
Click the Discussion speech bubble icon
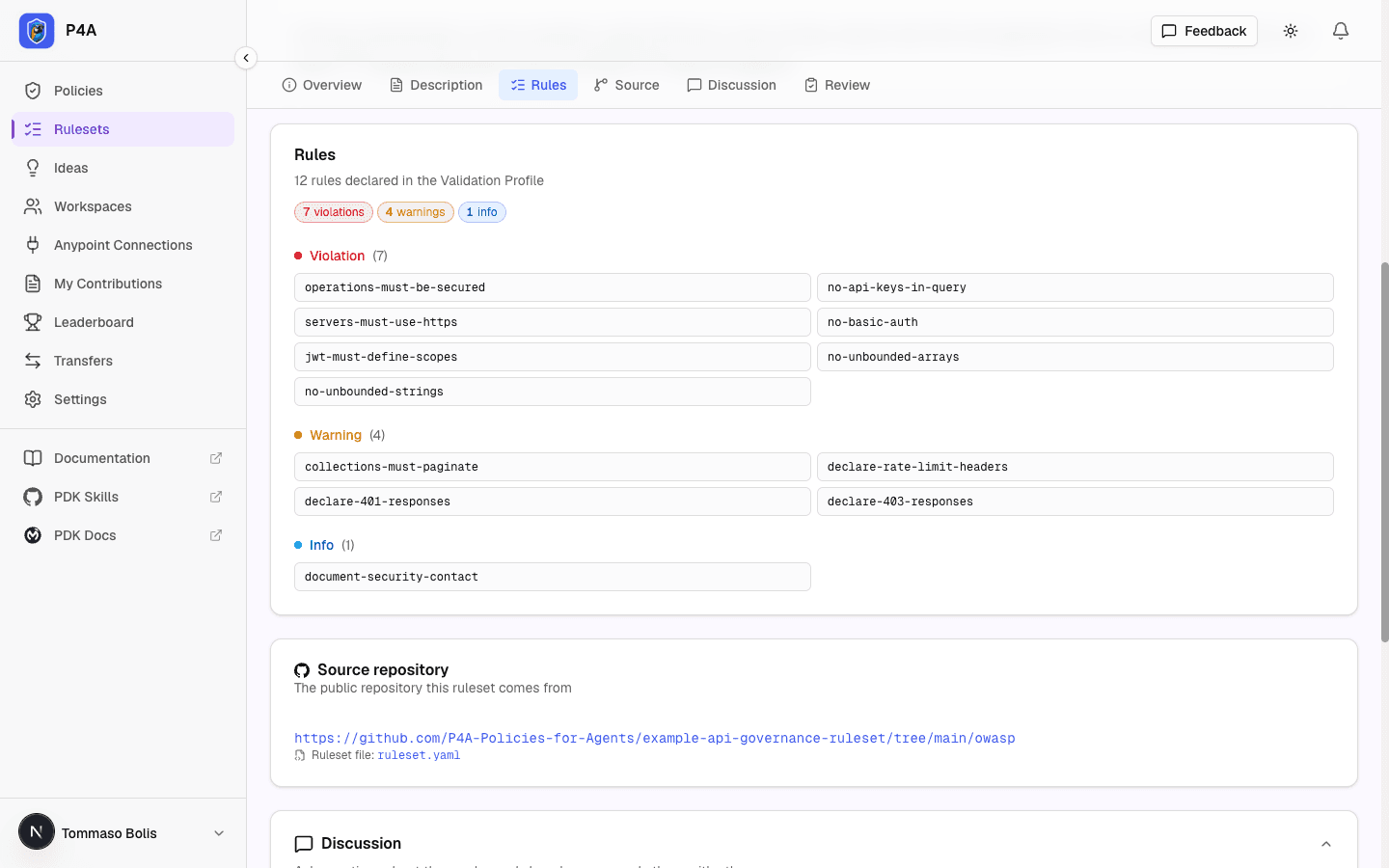point(304,844)
